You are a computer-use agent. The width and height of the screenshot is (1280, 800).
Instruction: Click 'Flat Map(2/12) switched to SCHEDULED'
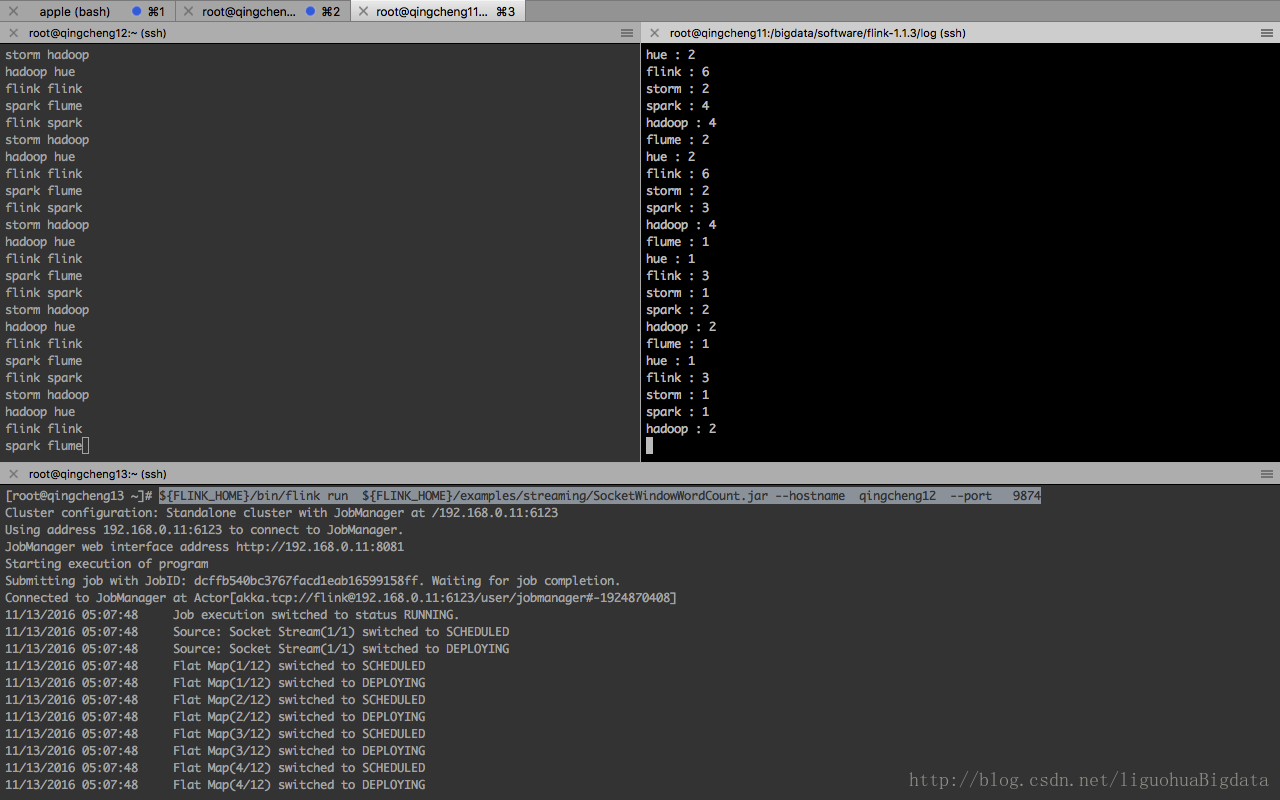tap(299, 700)
